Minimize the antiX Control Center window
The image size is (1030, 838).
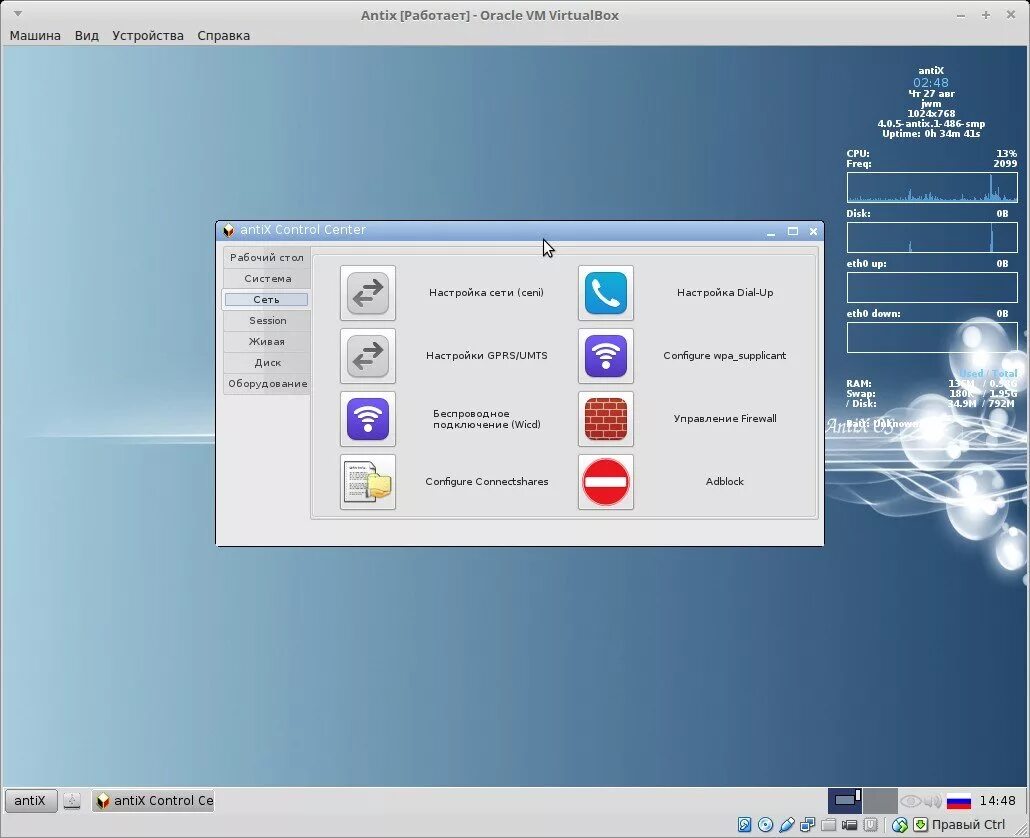click(x=771, y=231)
